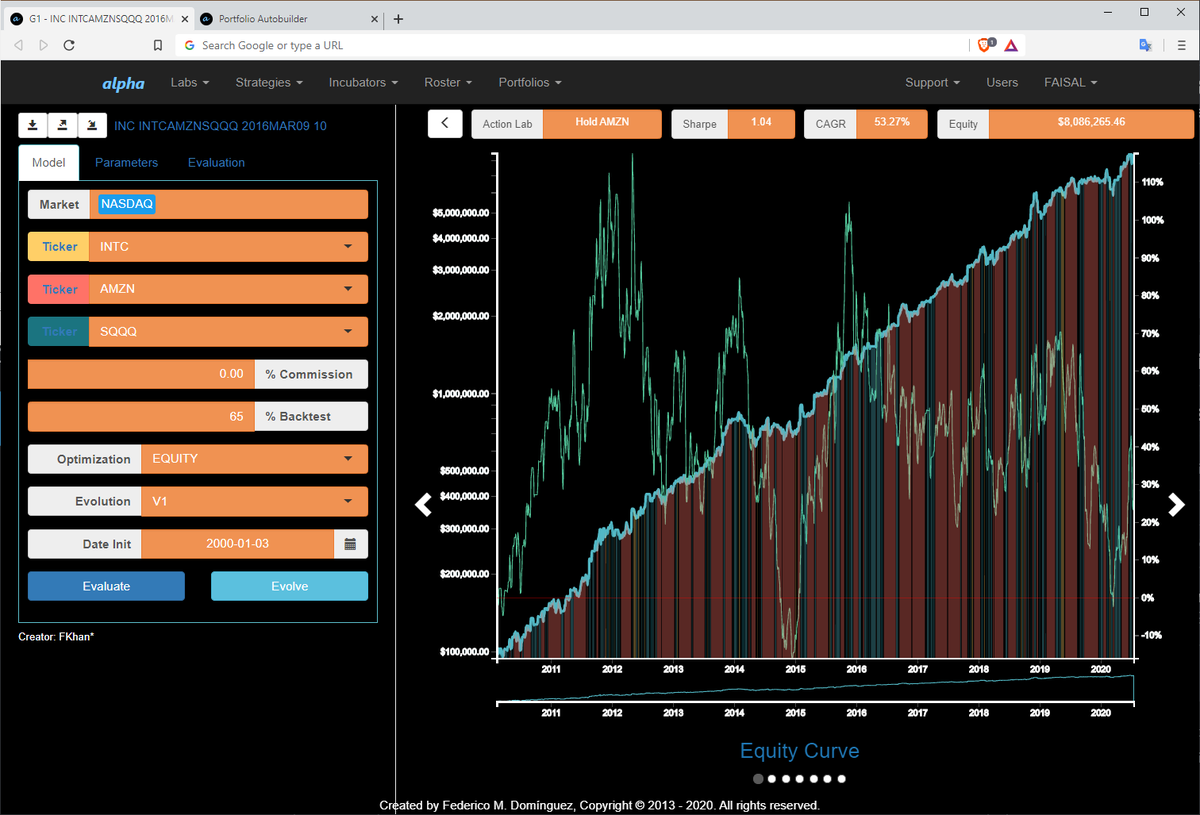The image size is (1200, 815).
Task: Open the Users page
Action: pyautogui.click(x=1002, y=83)
